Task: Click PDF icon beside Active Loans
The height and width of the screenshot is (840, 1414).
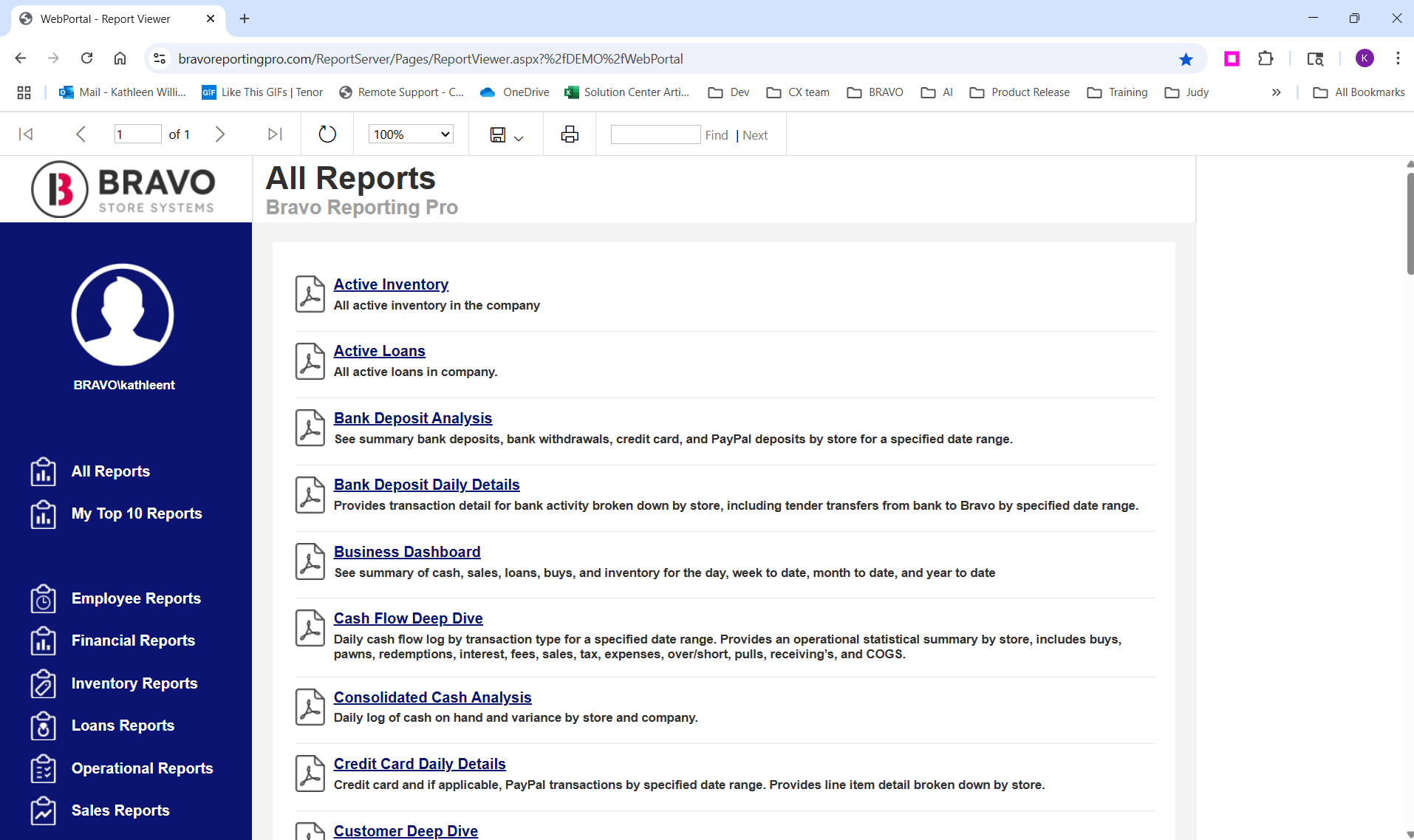Action: click(x=310, y=361)
